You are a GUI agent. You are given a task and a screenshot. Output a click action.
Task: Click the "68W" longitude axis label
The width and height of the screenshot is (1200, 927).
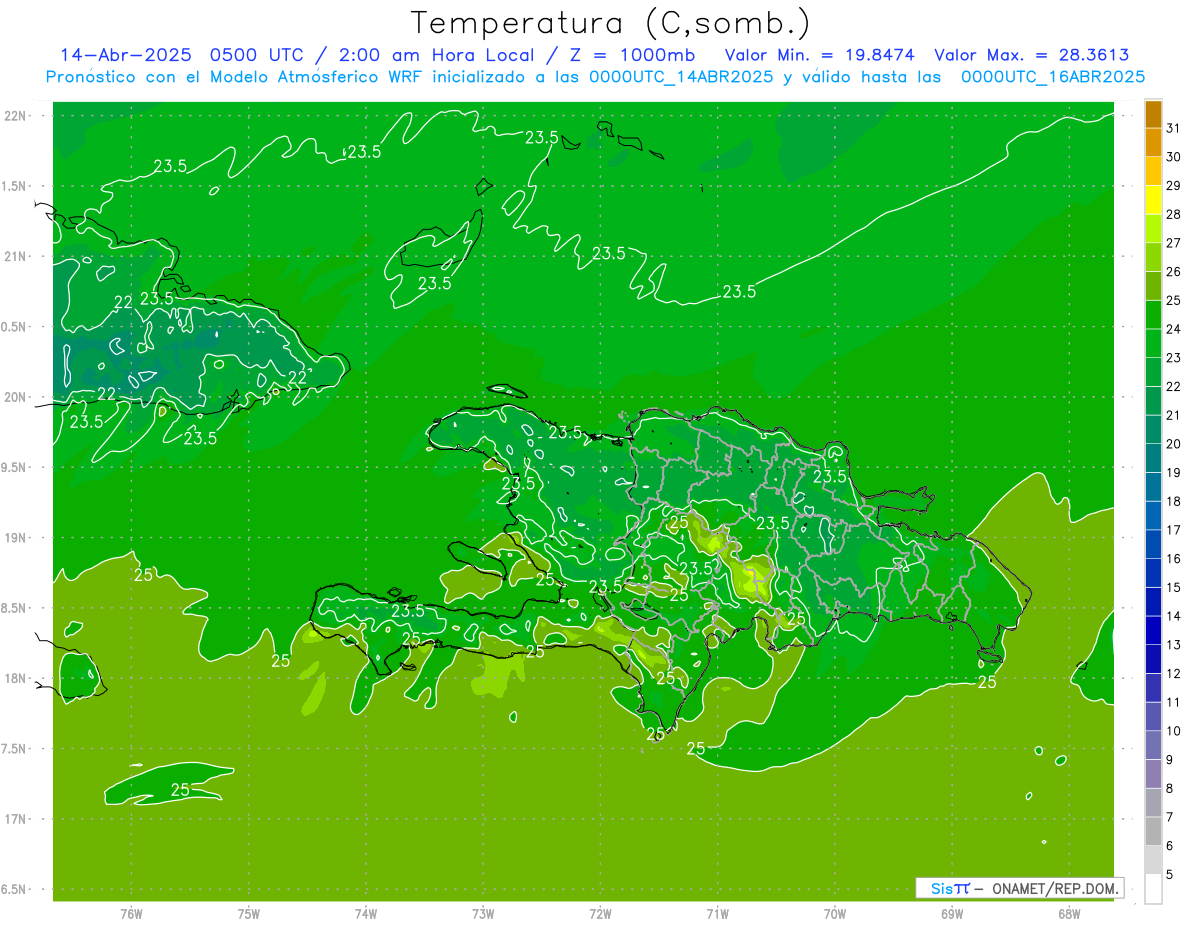coord(1069,913)
